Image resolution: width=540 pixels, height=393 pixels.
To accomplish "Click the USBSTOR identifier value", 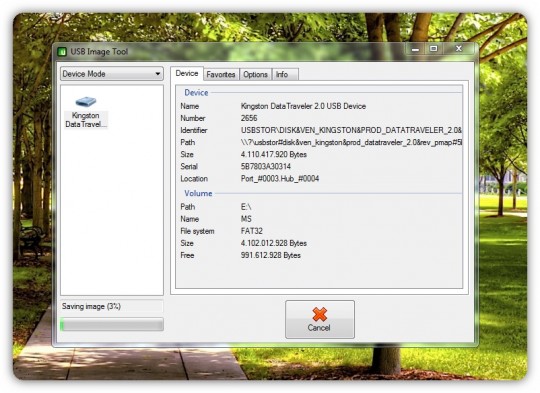I will [x=351, y=130].
